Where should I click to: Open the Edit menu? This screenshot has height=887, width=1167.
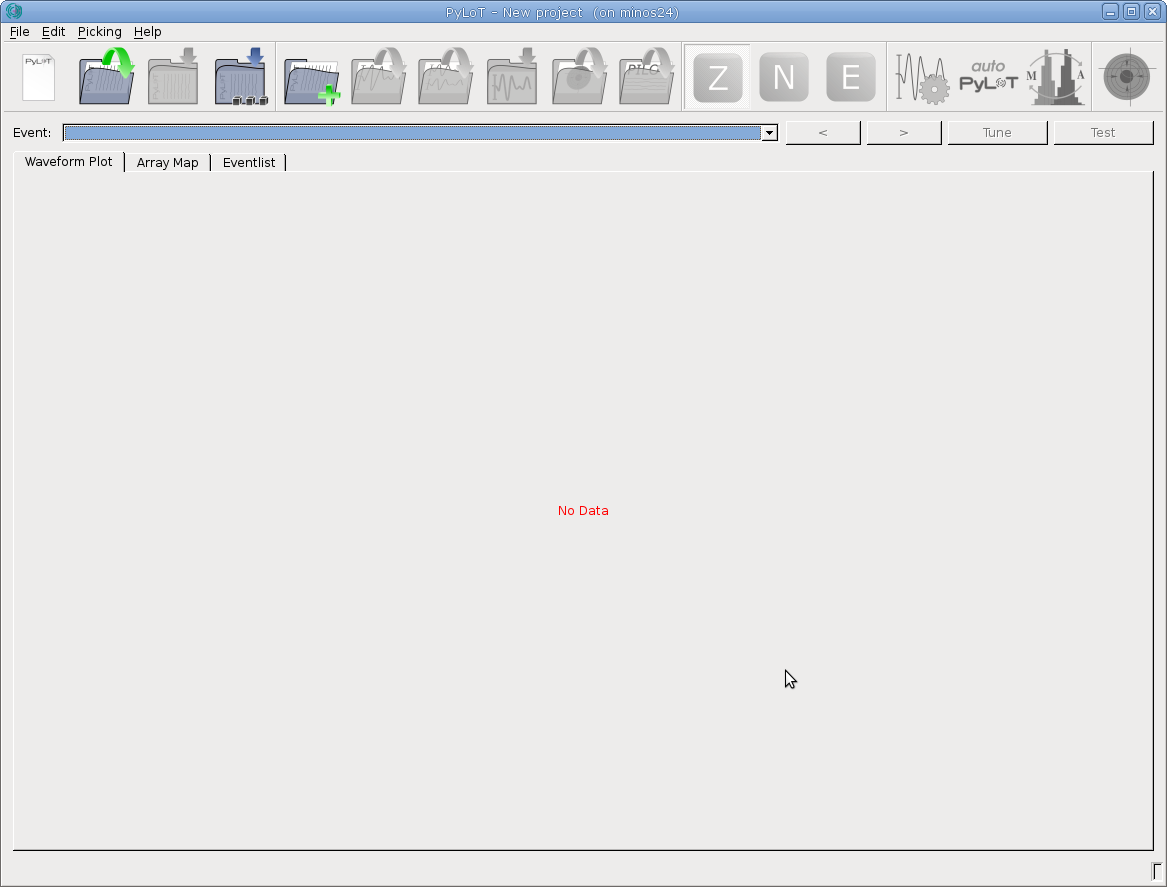click(53, 32)
